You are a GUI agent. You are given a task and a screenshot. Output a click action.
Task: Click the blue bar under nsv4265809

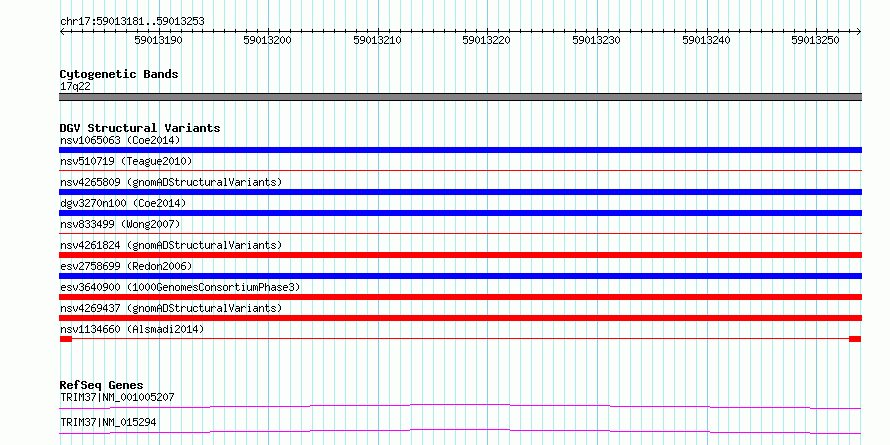point(460,192)
